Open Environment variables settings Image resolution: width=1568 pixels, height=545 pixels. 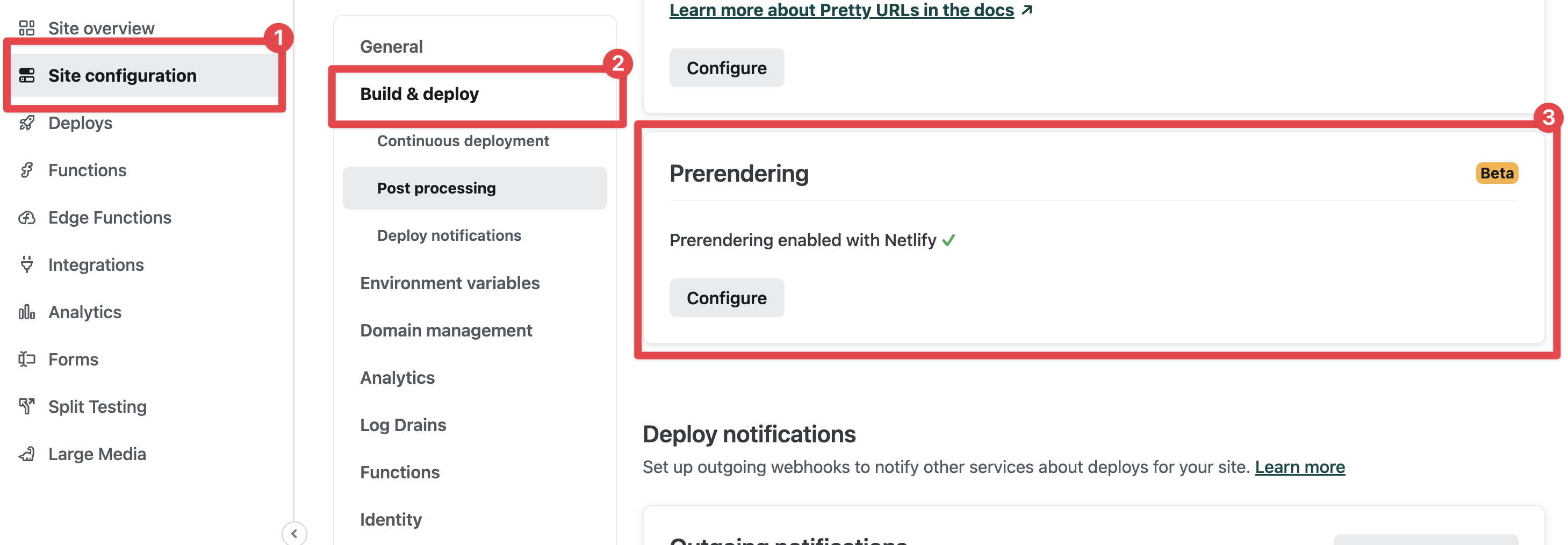449,283
